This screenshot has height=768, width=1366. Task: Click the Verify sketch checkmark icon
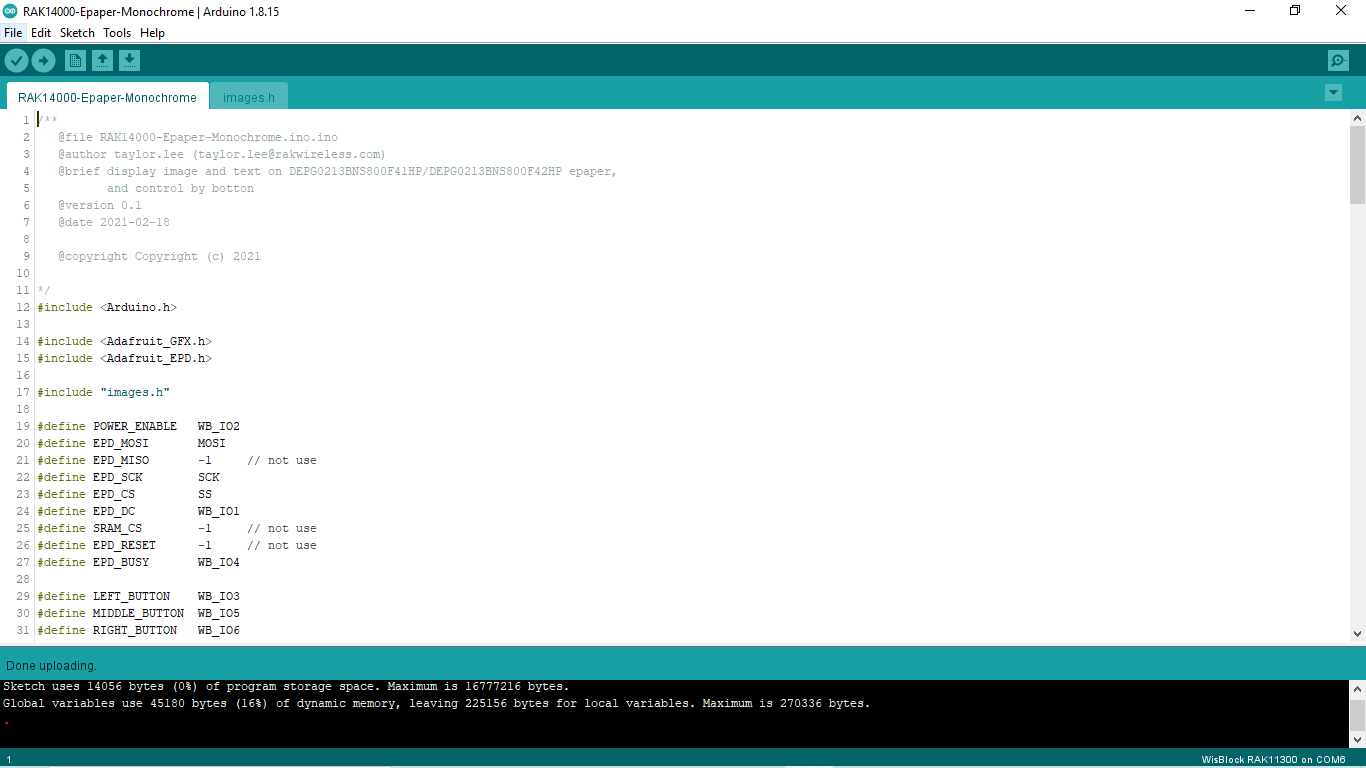click(16, 61)
